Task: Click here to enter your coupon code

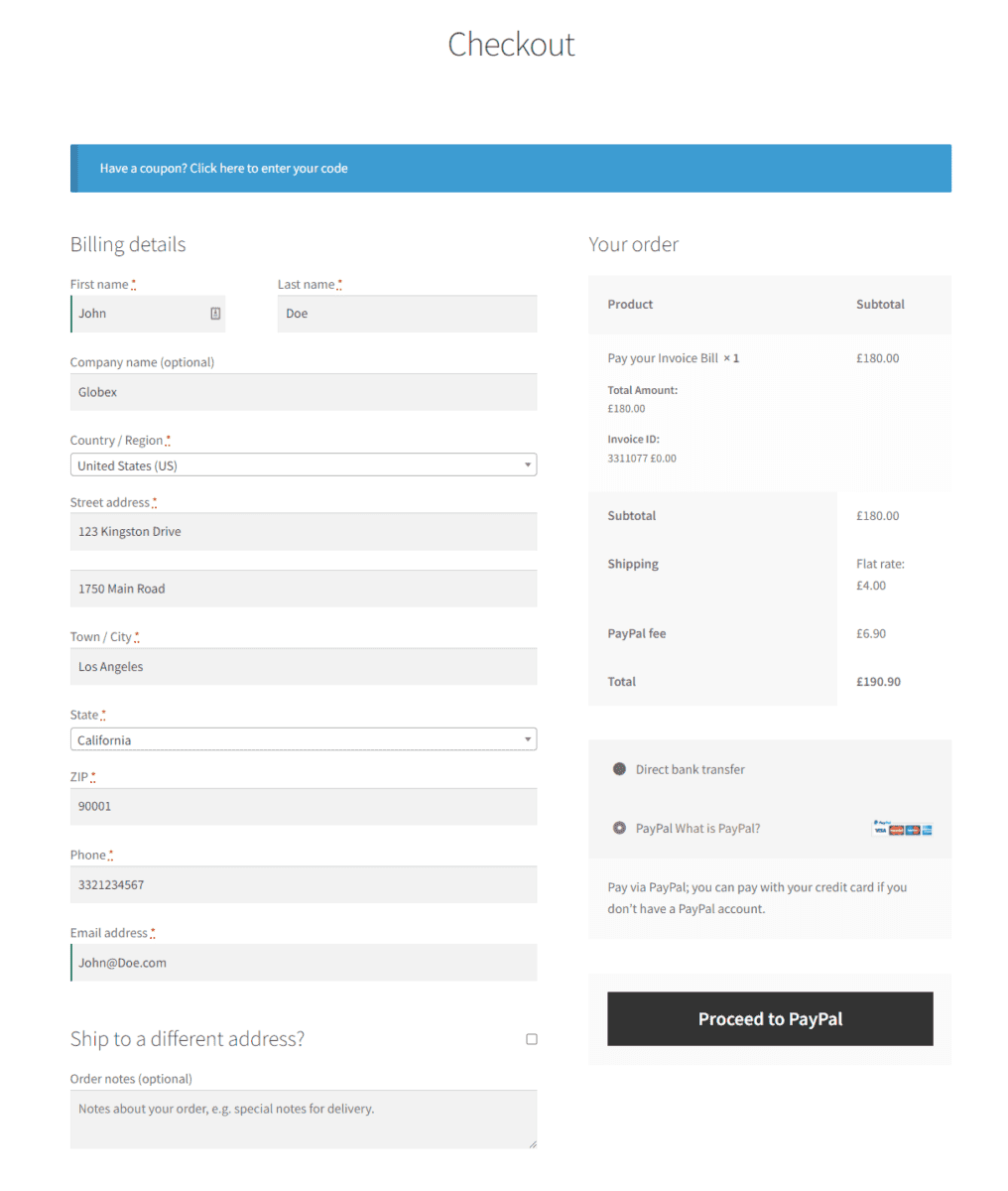Action: click(x=269, y=169)
